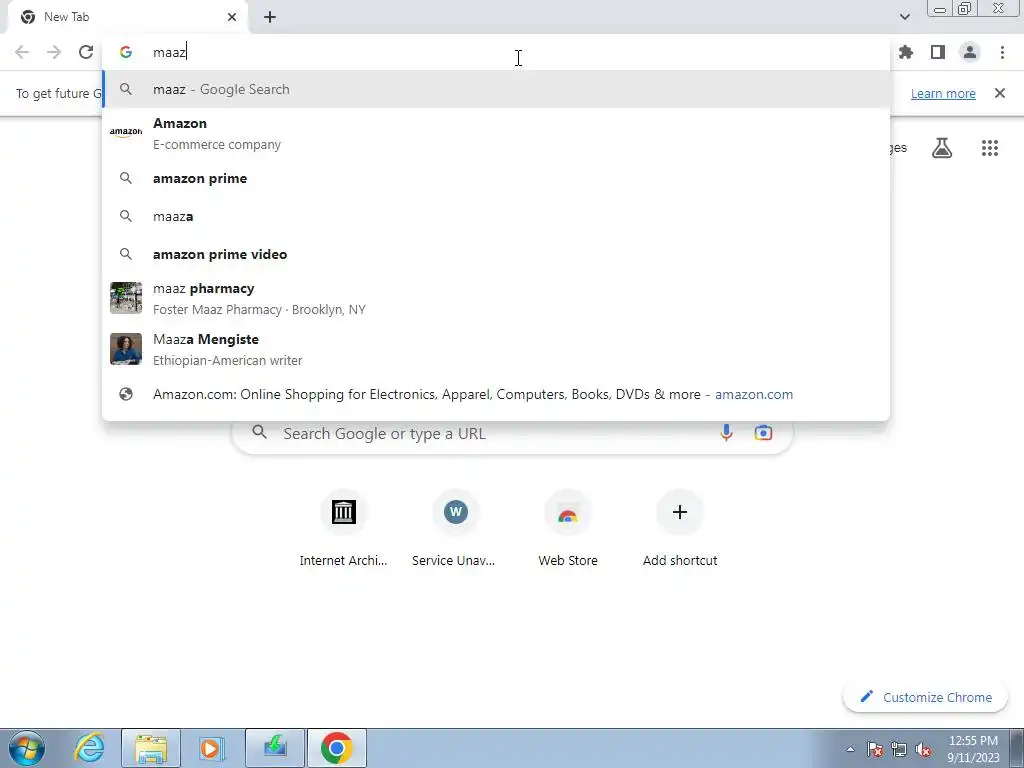The width and height of the screenshot is (1024, 768).
Task: Select the 'amazon prime video' suggestion
Action: pos(496,254)
